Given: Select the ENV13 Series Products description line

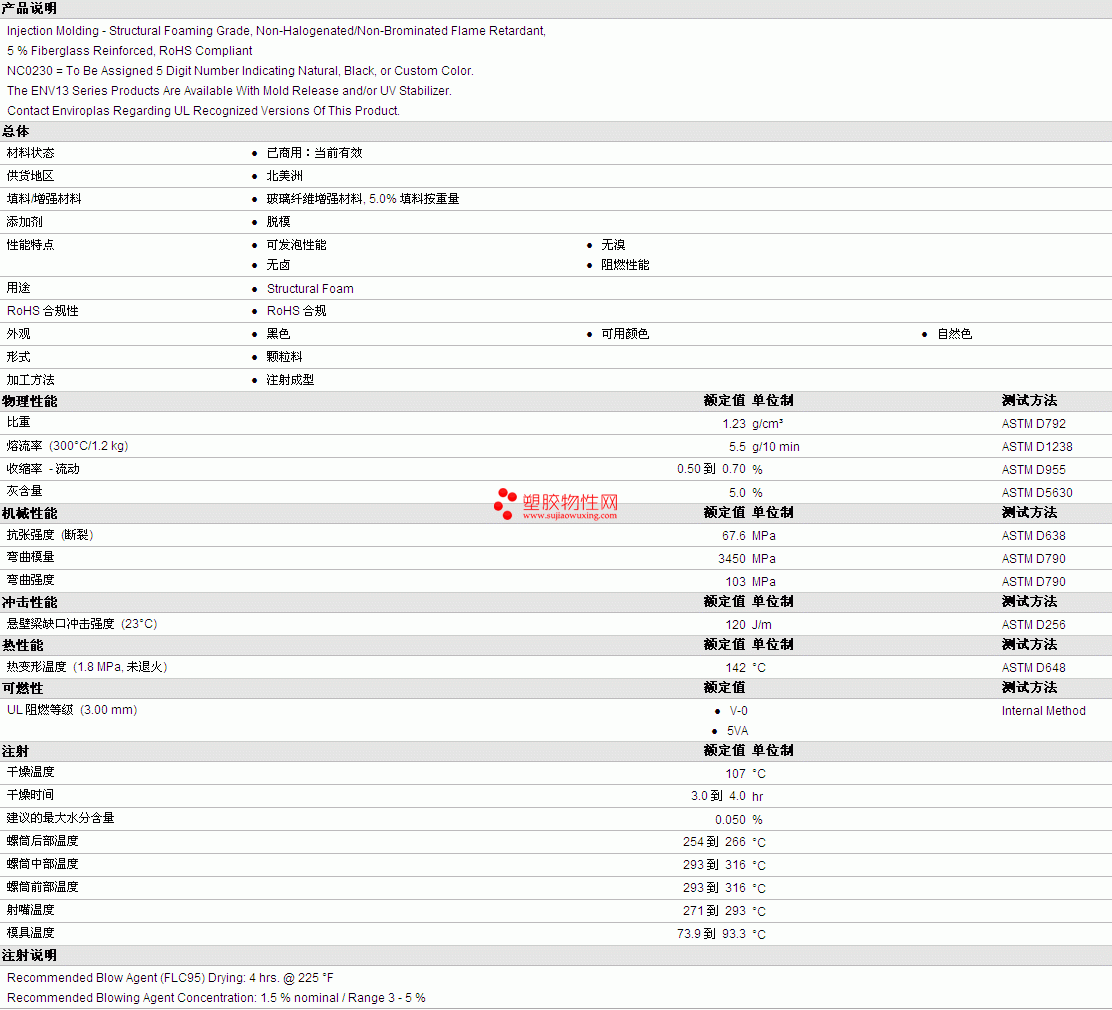Looking at the screenshot, I should (x=229, y=91).
